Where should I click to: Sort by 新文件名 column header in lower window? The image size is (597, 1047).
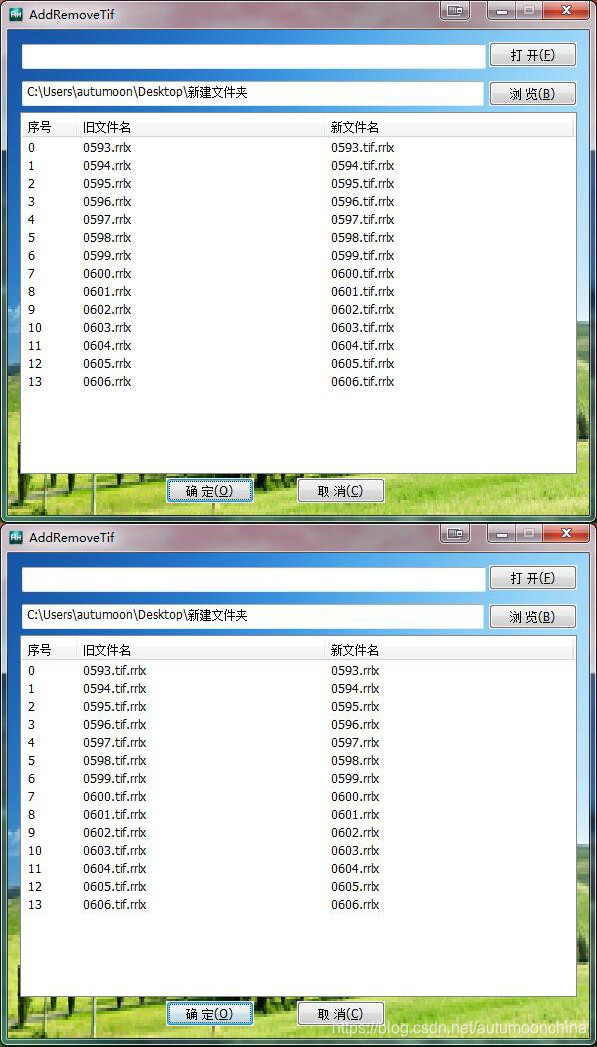click(x=449, y=650)
